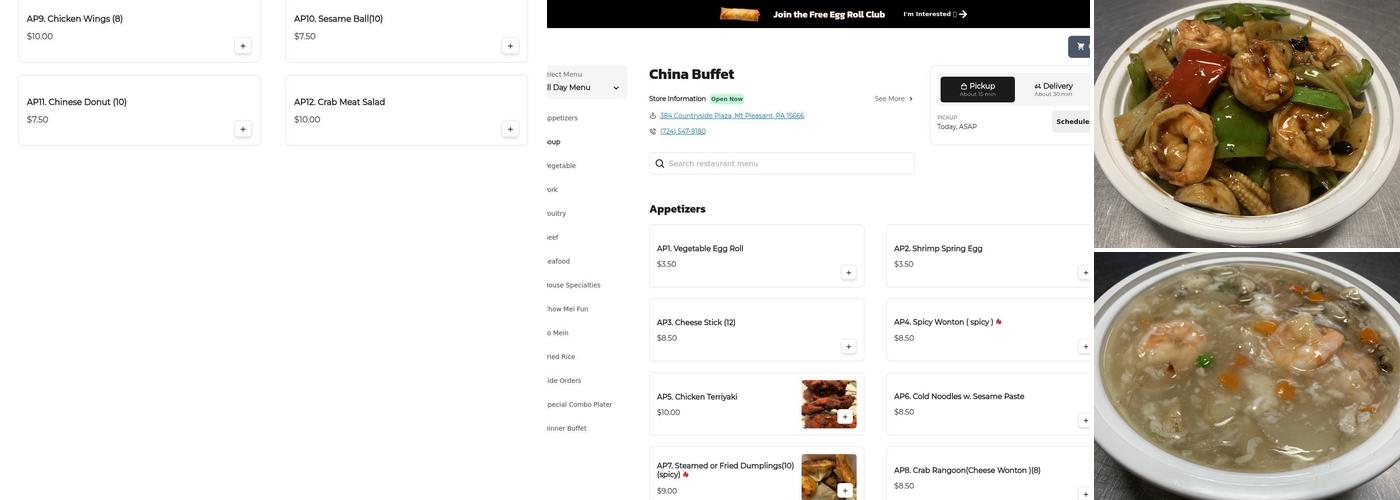The width and height of the screenshot is (1400, 500).
Task: Add AP10. Sesame Ball(10) to cart
Action: pos(510,46)
